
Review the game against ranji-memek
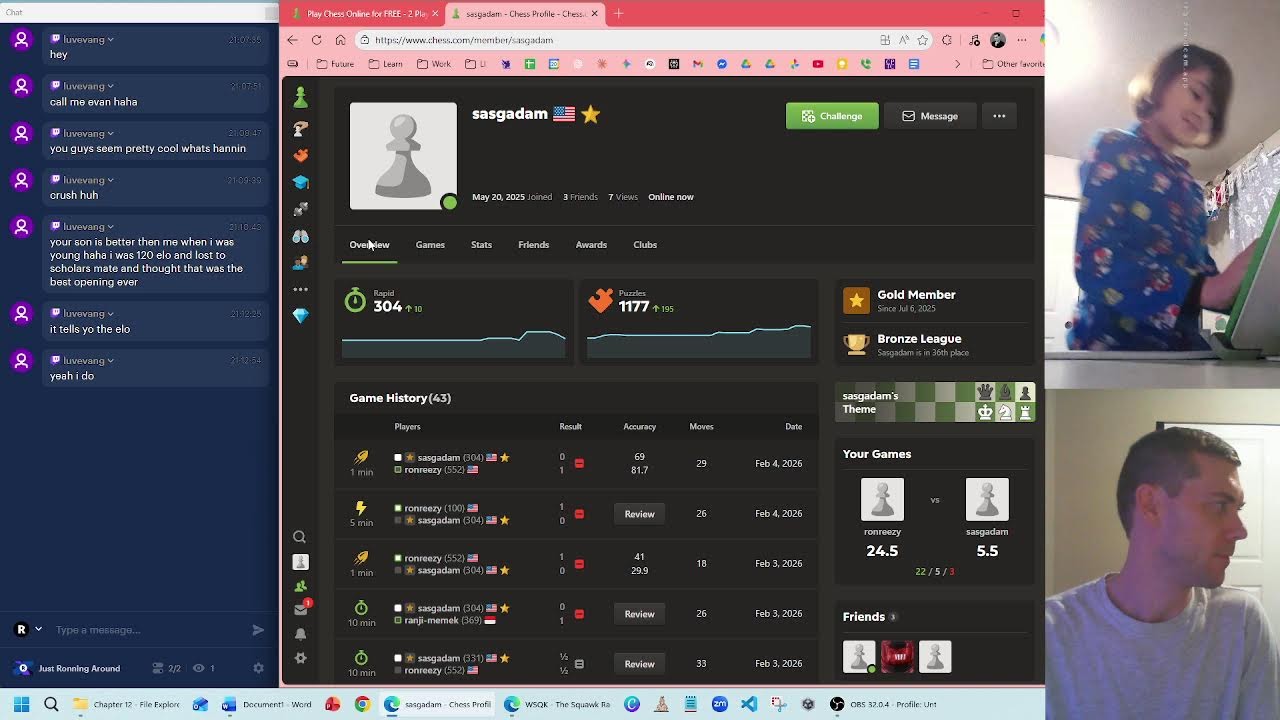coord(639,614)
